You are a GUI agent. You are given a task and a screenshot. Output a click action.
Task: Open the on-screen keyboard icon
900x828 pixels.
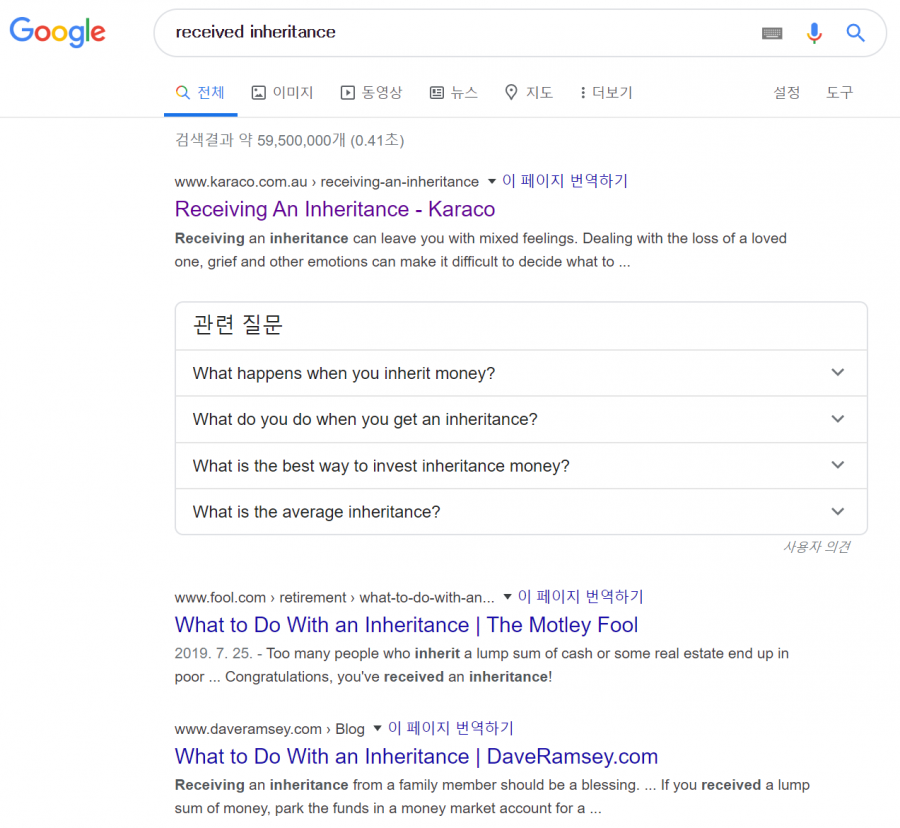[x=771, y=33]
